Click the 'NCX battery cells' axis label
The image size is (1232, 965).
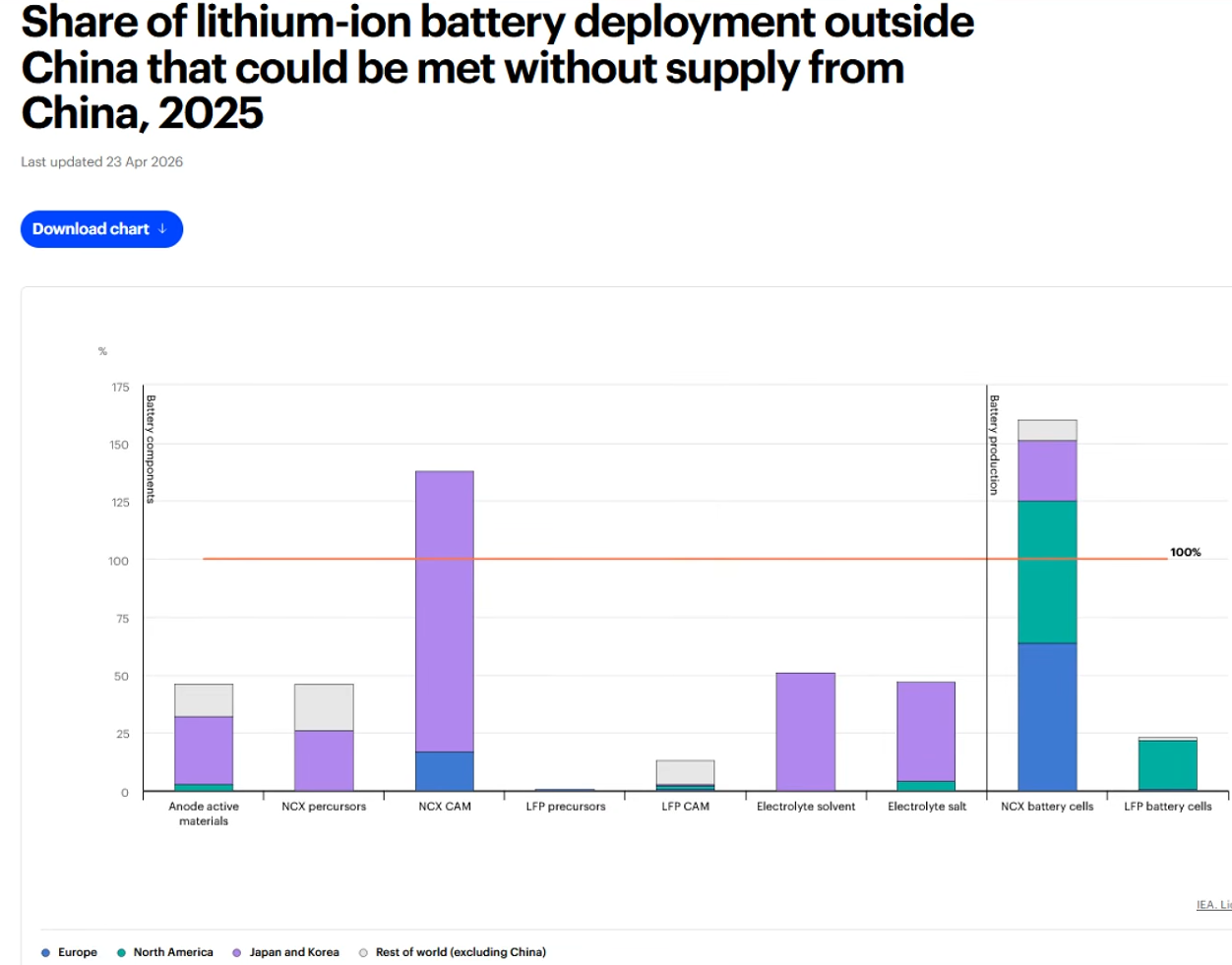coord(1047,807)
